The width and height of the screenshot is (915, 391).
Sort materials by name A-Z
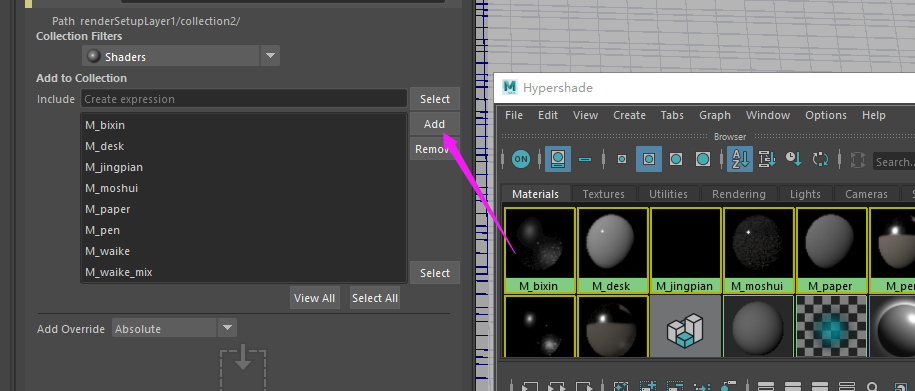tap(740, 159)
